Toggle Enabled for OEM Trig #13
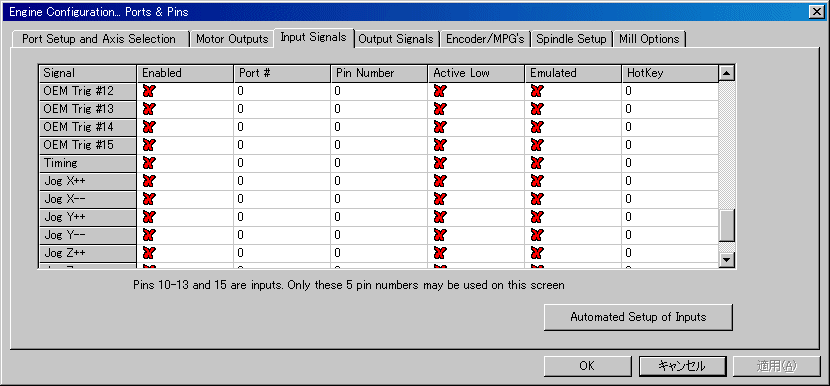The image size is (830, 386). (149, 109)
